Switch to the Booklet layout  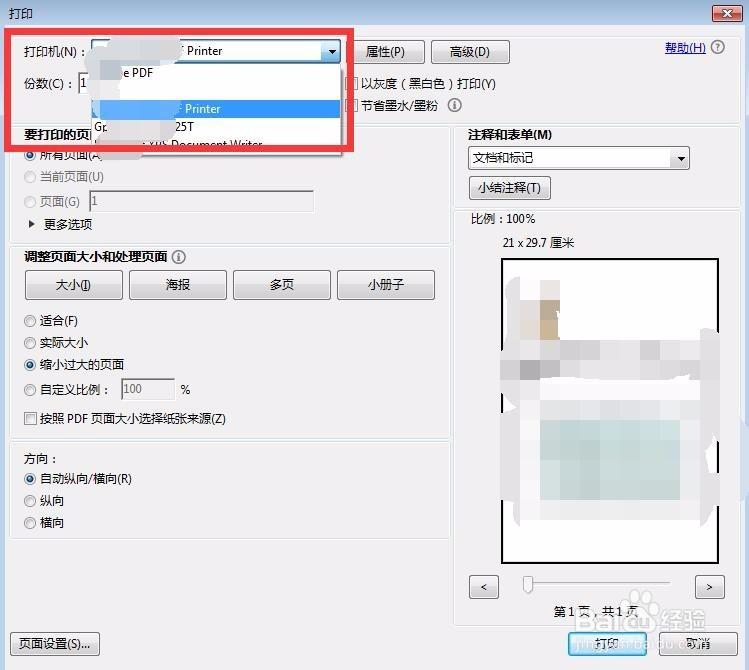coord(386,285)
